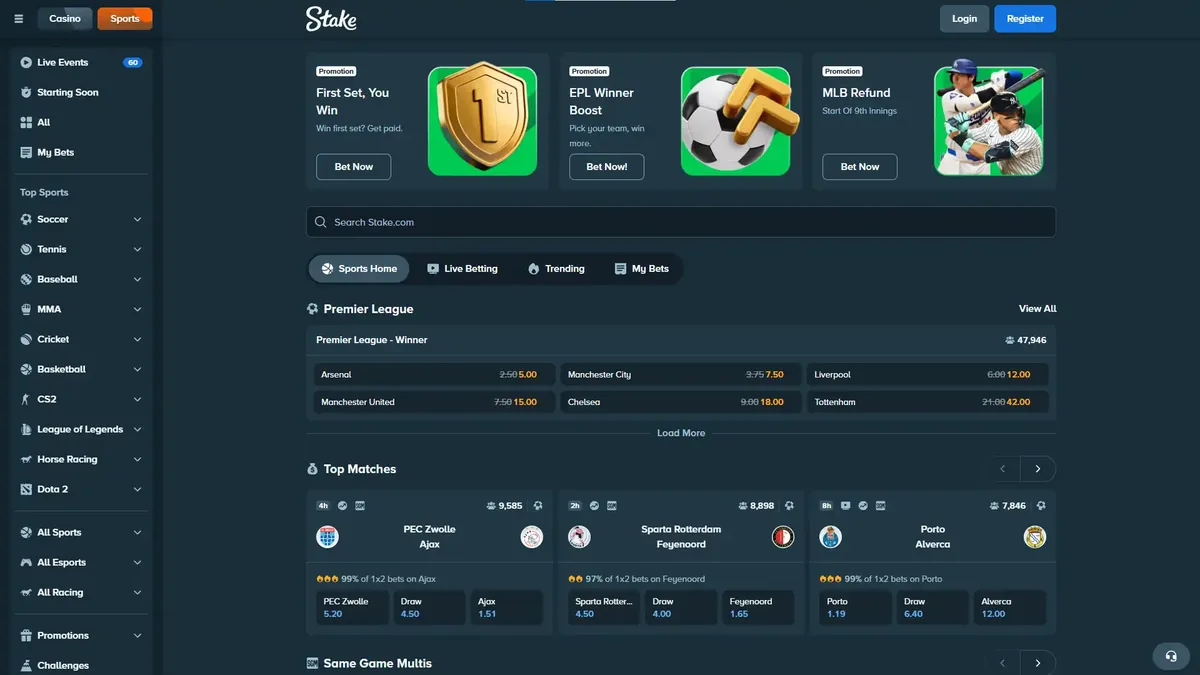1200x675 pixels.
Task: Expand the Tennis sidebar section
Action: (x=137, y=249)
